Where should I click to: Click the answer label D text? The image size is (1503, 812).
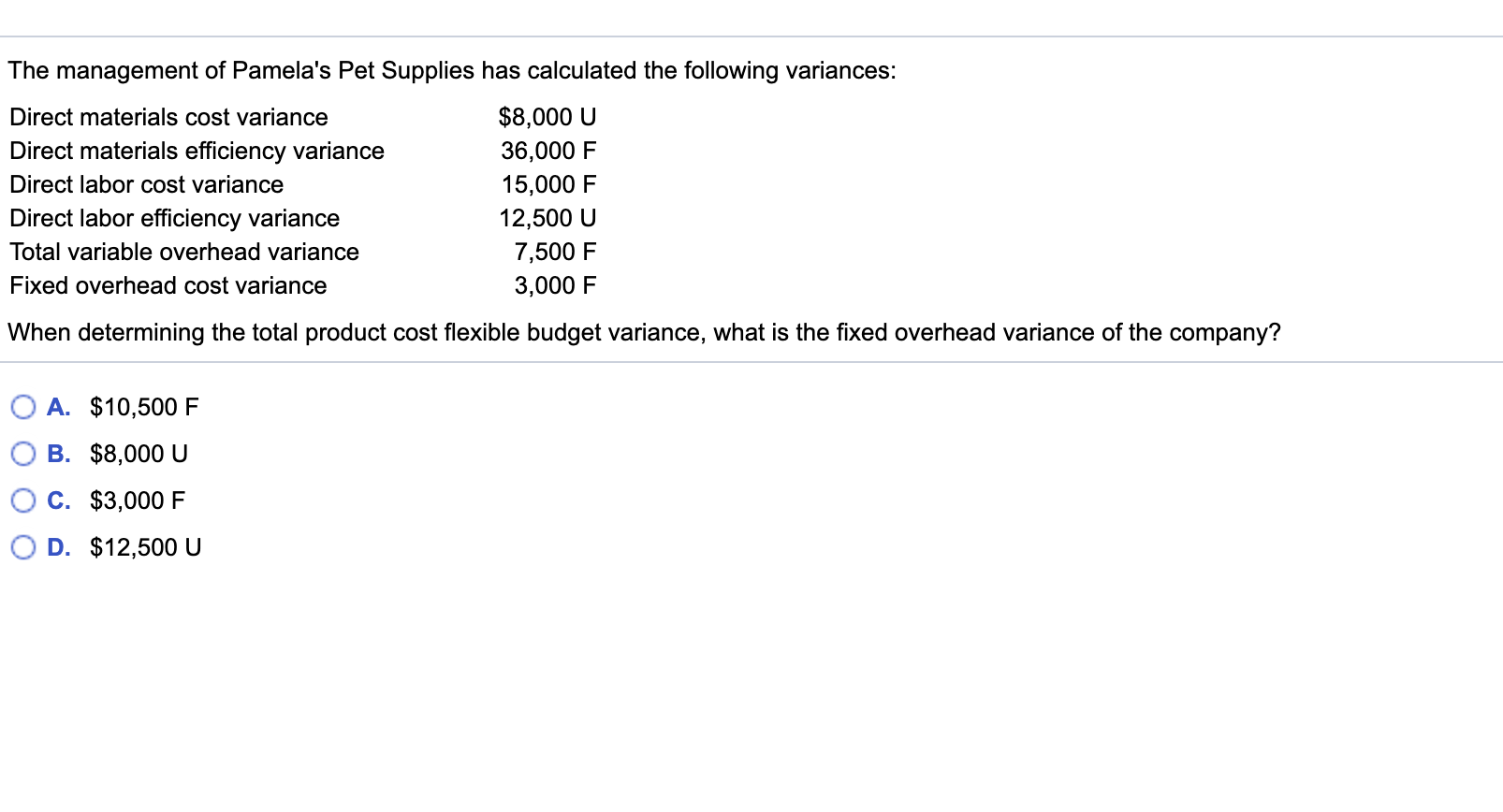pyautogui.click(x=60, y=546)
